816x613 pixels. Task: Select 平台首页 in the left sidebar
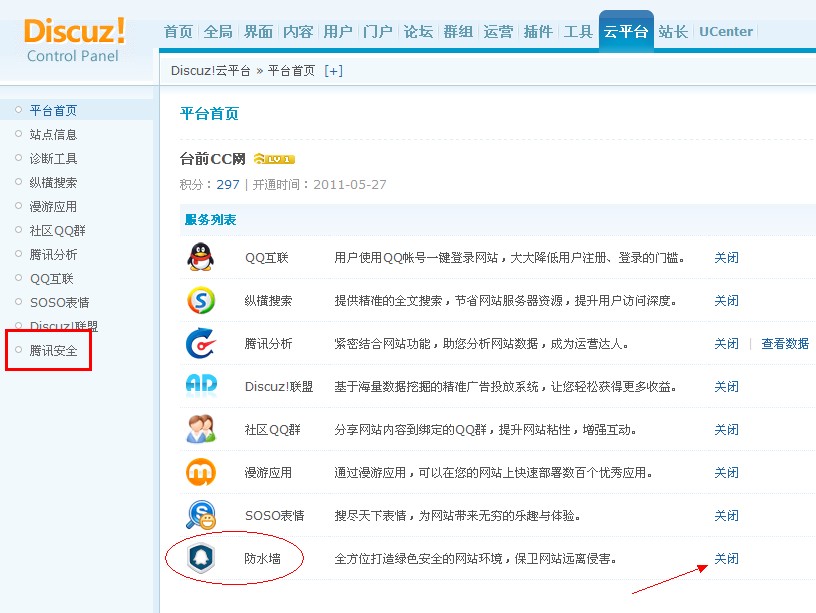54,110
